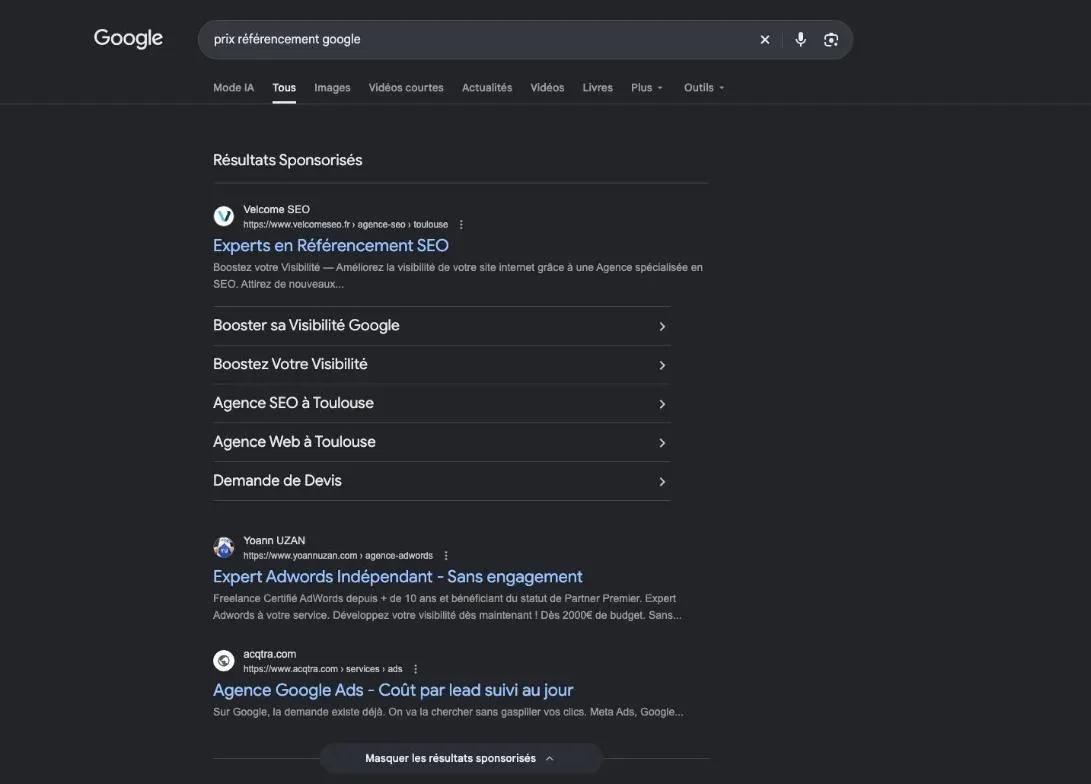Image resolution: width=1091 pixels, height=784 pixels.
Task: Open Demande de Devis sitelink text
Action: pos(277,481)
